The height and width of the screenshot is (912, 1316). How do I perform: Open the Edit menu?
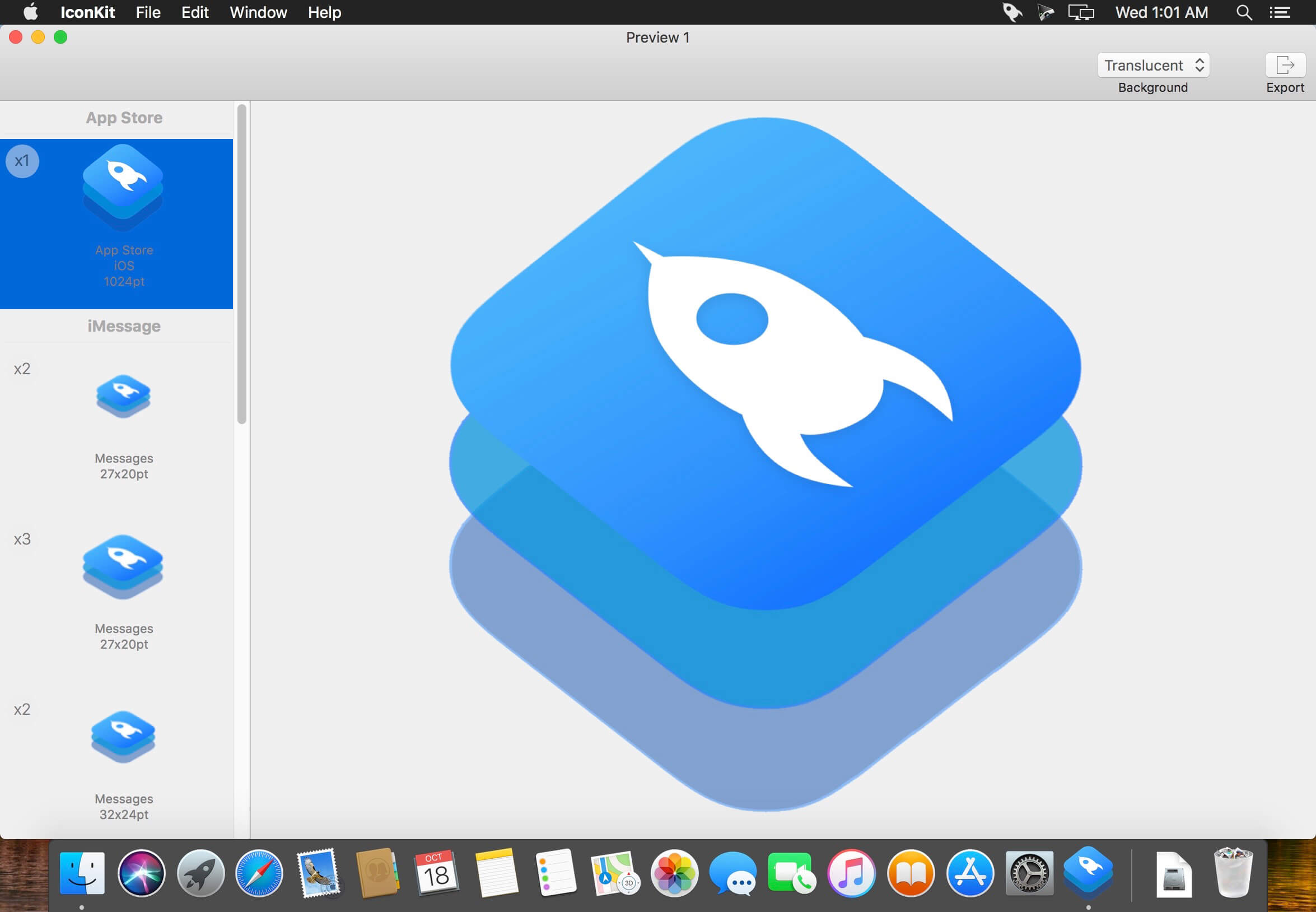click(195, 12)
